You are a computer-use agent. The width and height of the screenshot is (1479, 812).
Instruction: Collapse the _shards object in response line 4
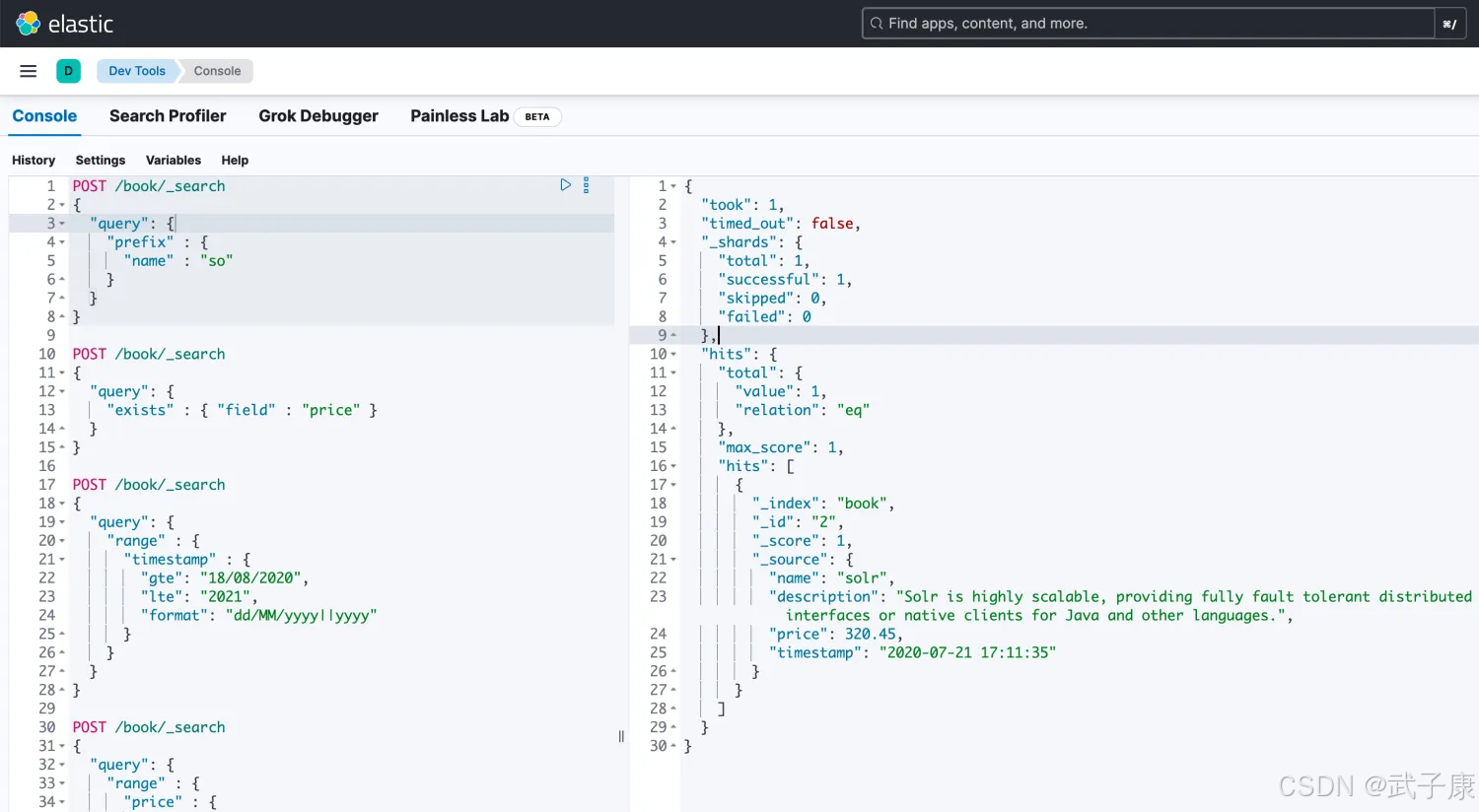point(673,242)
